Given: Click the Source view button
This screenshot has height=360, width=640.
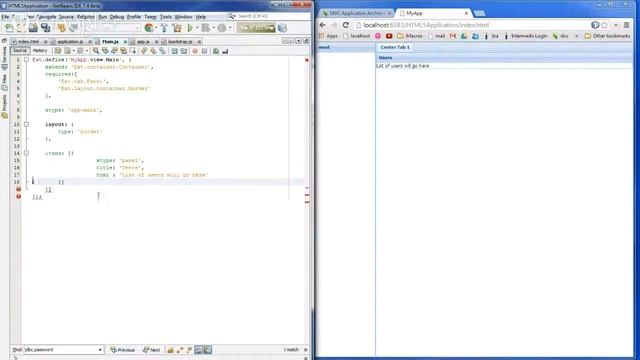Looking at the screenshot, I should 20,51.
